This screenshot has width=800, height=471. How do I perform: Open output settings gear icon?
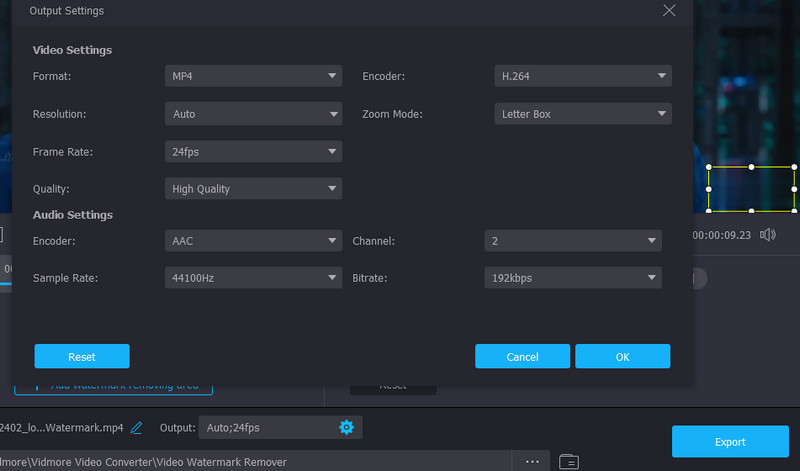coord(347,428)
